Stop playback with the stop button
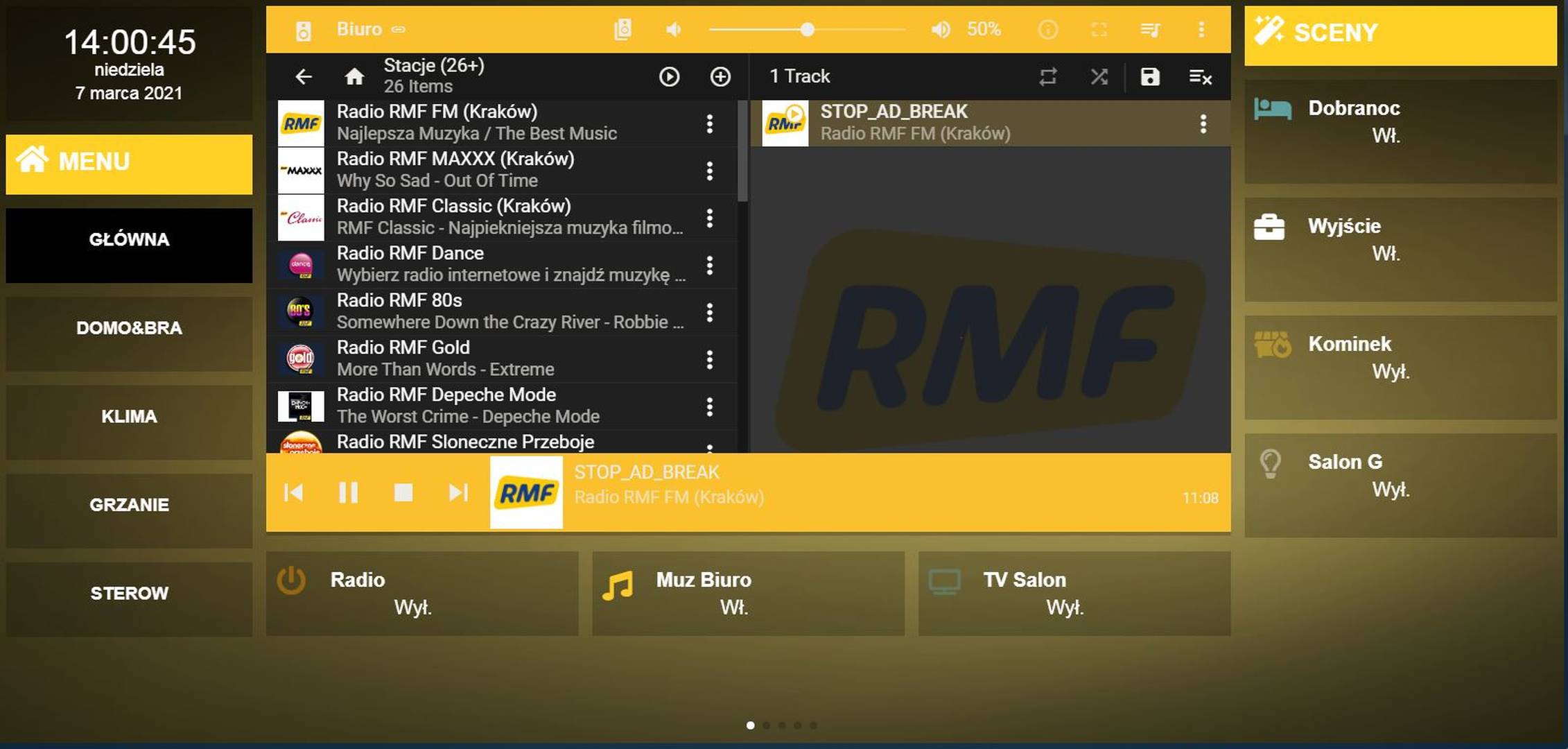1568x749 pixels. click(x=403, y=492)
